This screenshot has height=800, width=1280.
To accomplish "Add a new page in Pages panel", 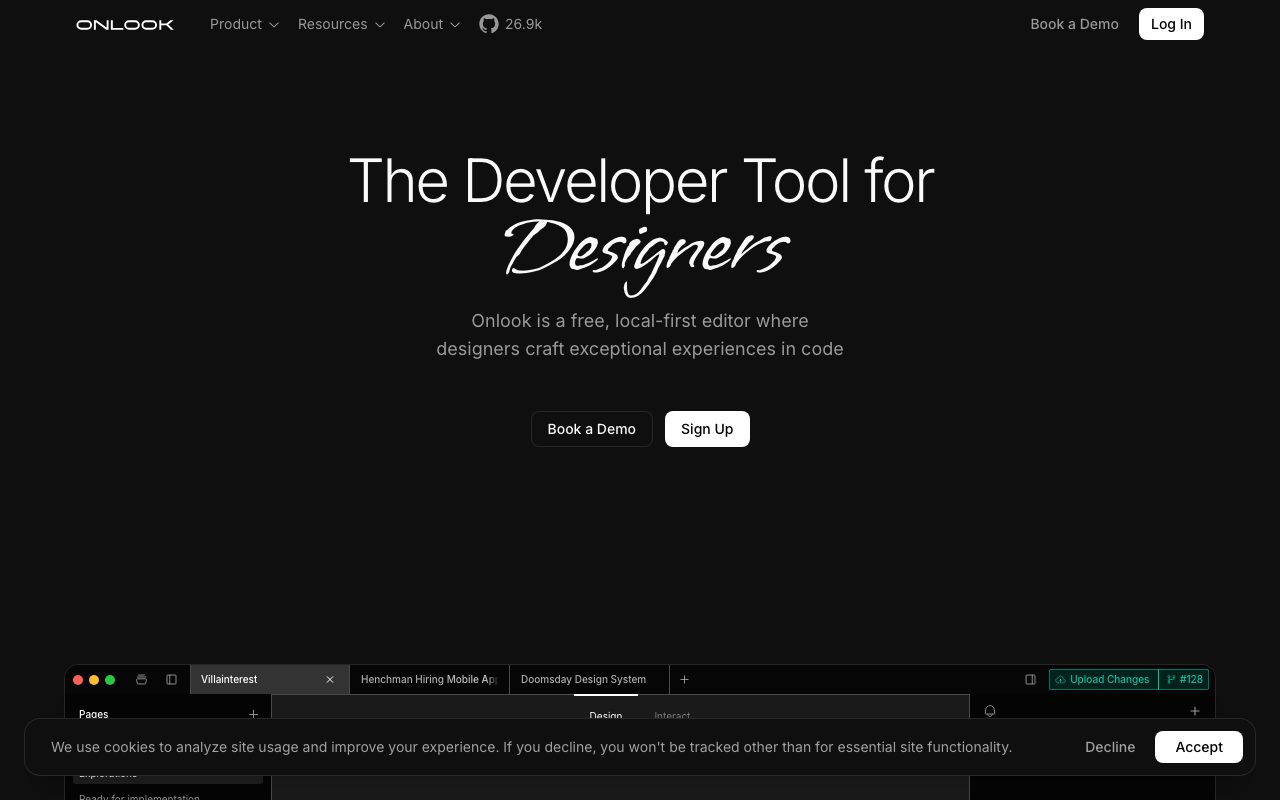I will point(253,714).
